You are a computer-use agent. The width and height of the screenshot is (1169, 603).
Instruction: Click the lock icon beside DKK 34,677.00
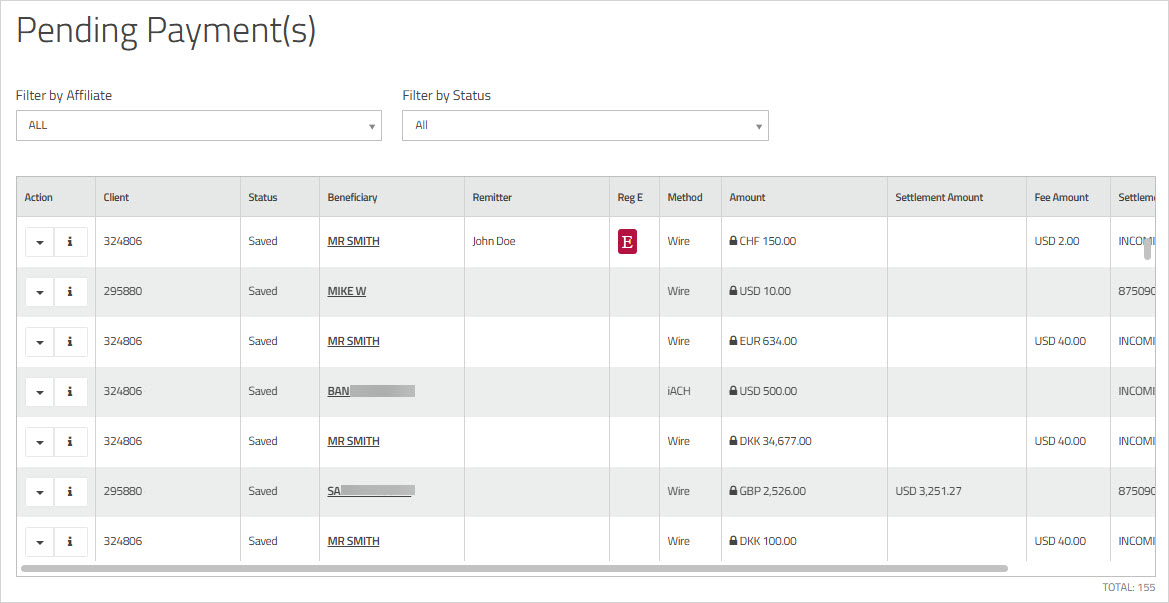click(x=734, y=441)
